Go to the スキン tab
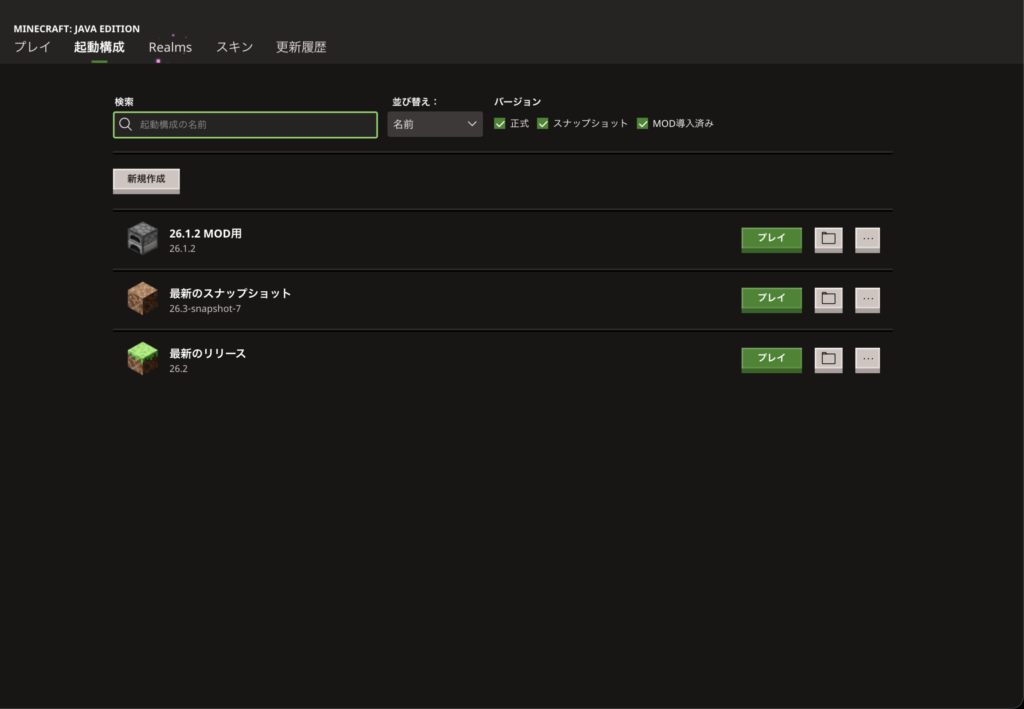 [234, 47]
